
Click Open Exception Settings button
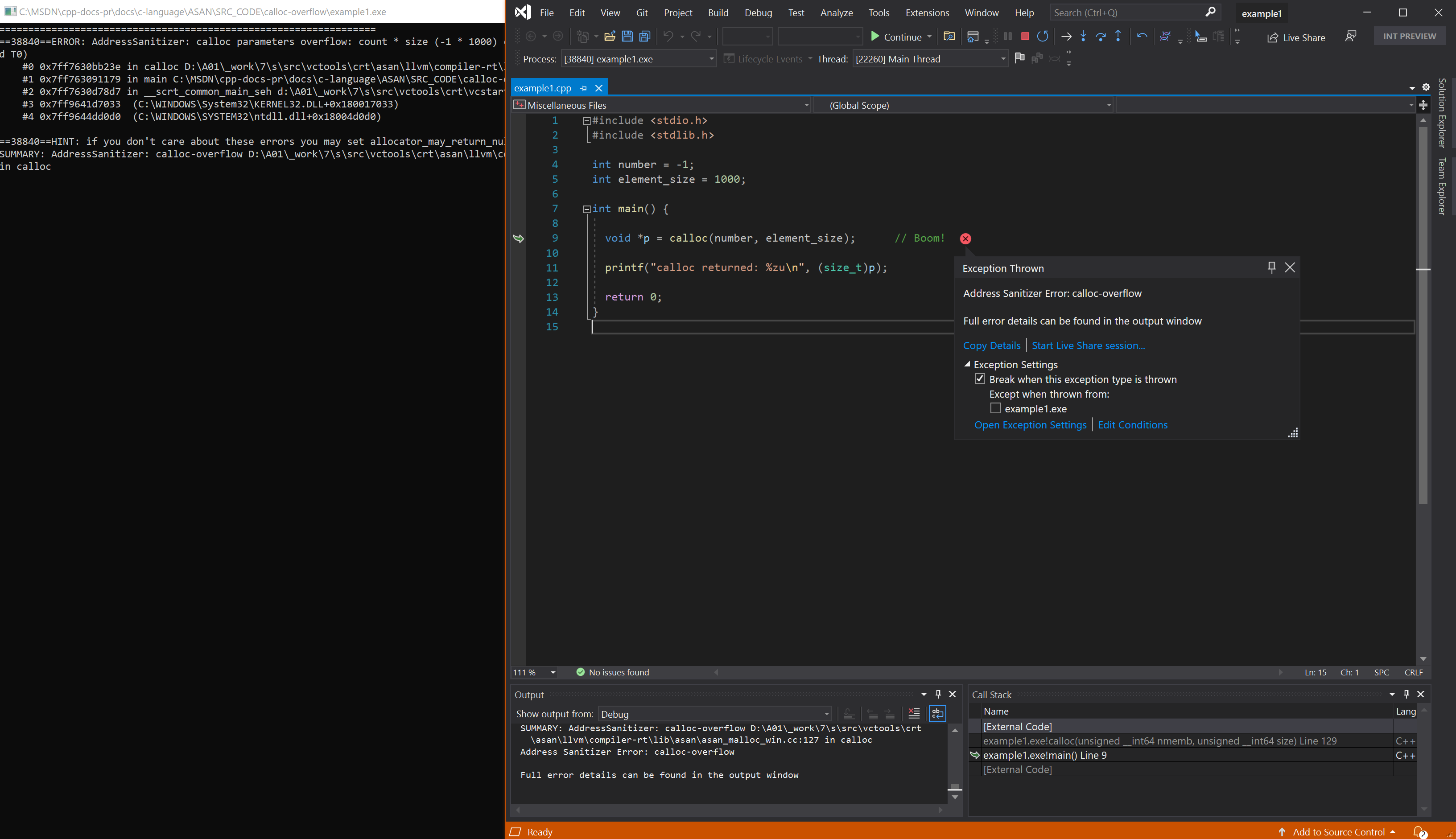pyautogui.click(x=1030, y=424)
